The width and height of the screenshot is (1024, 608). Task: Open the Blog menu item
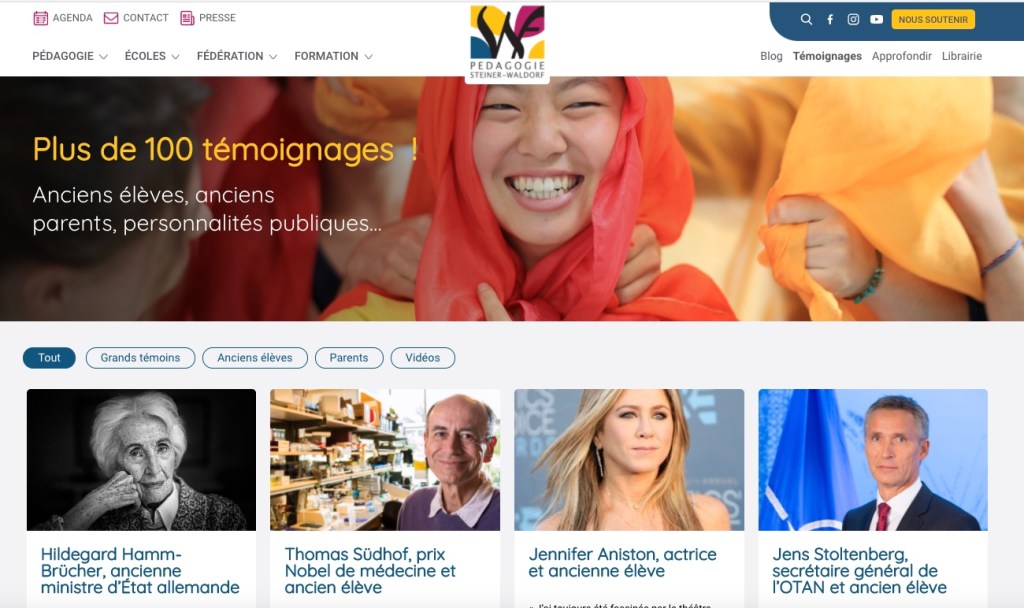point(771,56)
